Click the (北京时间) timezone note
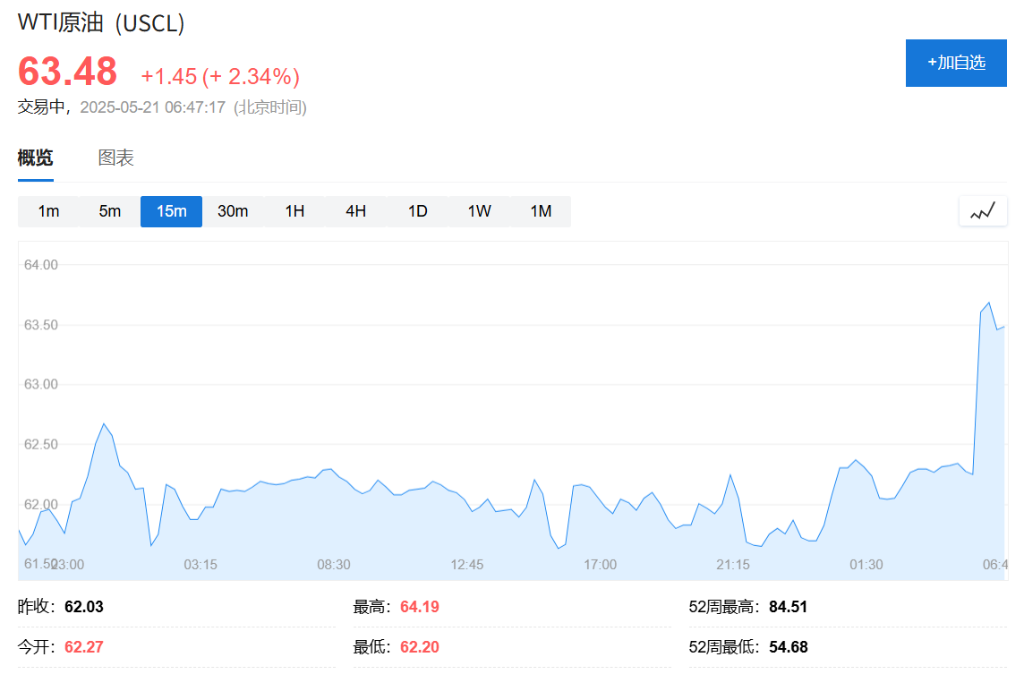The height and width of the screenshot is (677, 1024). (x=270, y=107)
